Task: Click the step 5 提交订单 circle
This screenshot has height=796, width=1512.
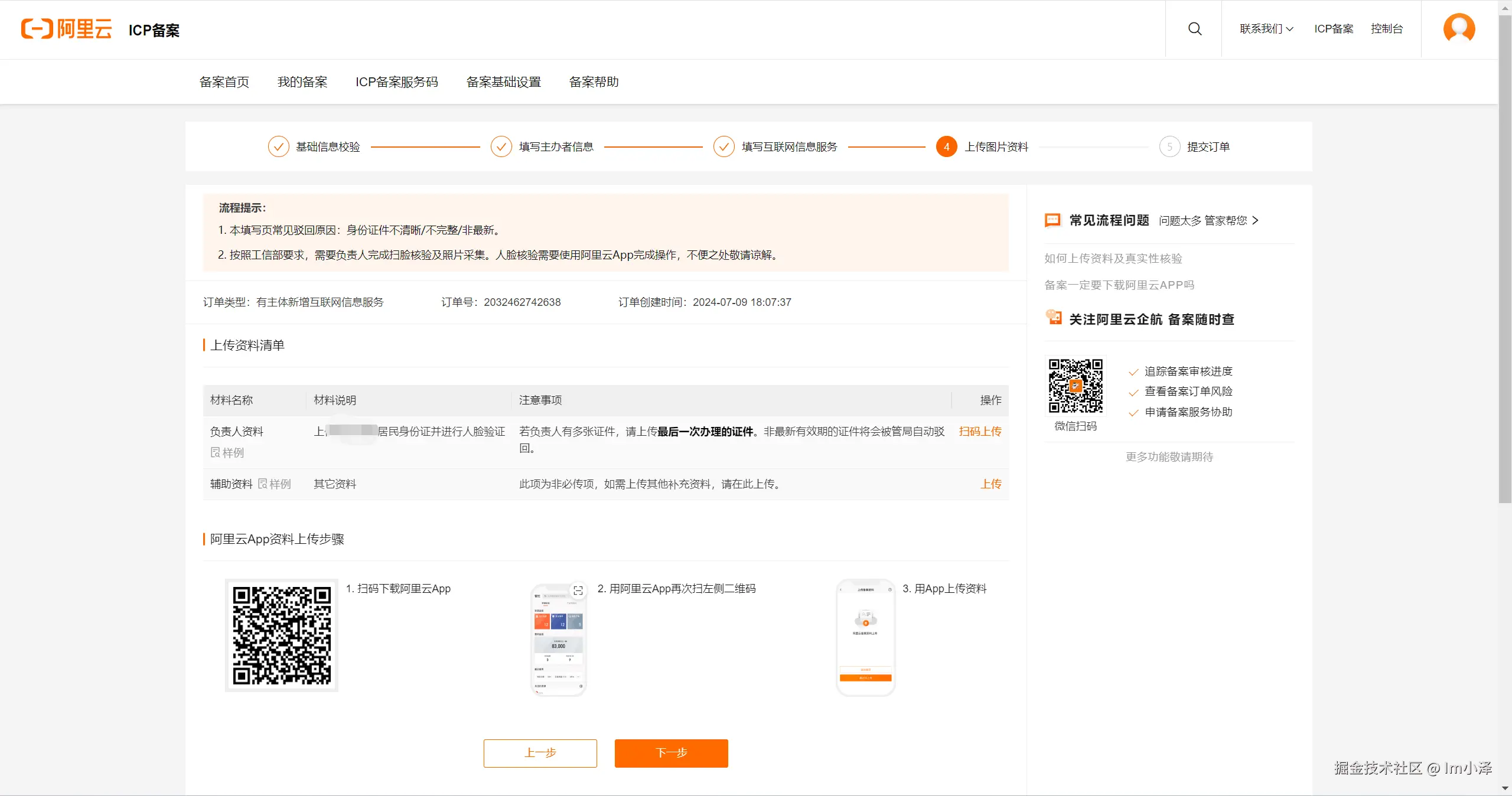Action: click(x=1169, y=146)
